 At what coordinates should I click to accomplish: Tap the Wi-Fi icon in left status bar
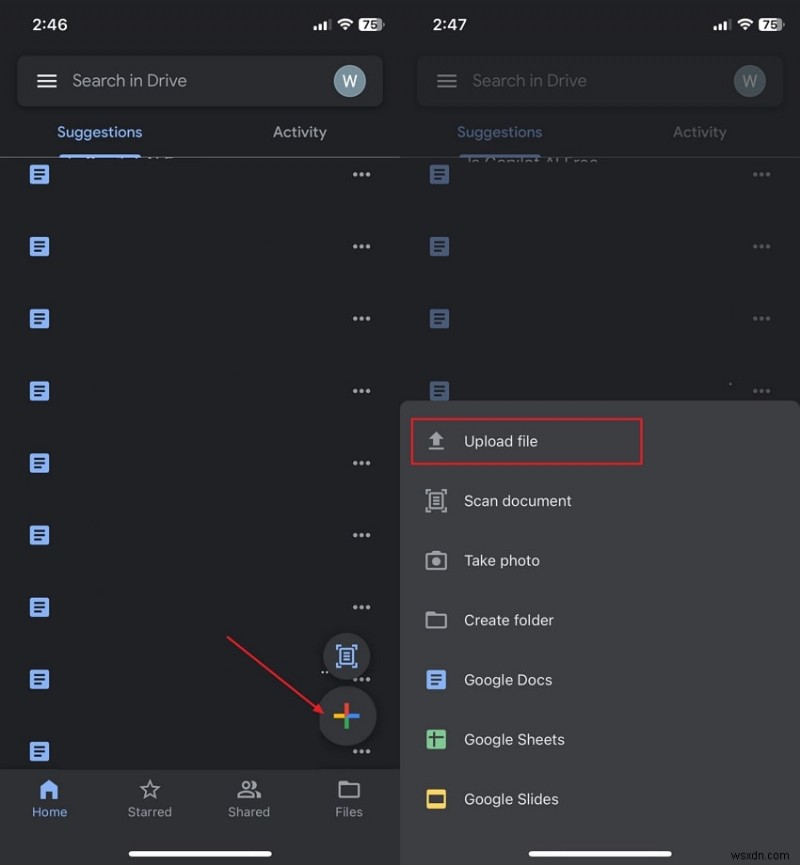tap(345, 24)
